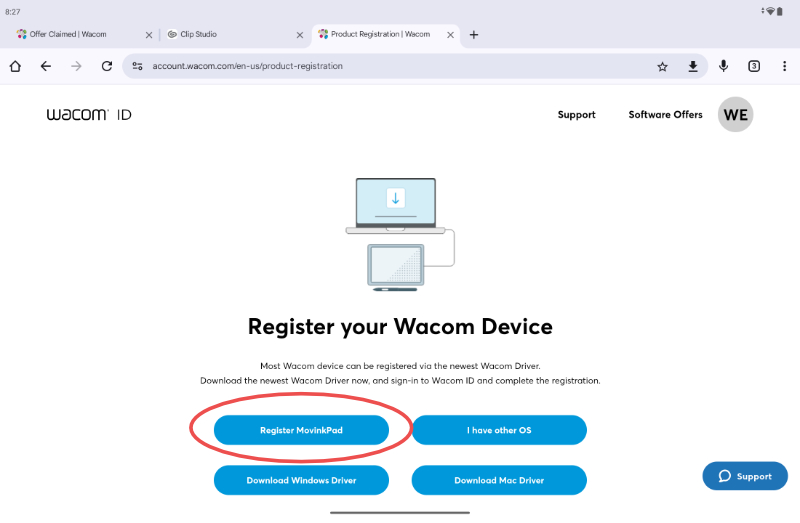Click the Register MovinkPad button
The image size is (800, 523).
click(x=301, y=430)
